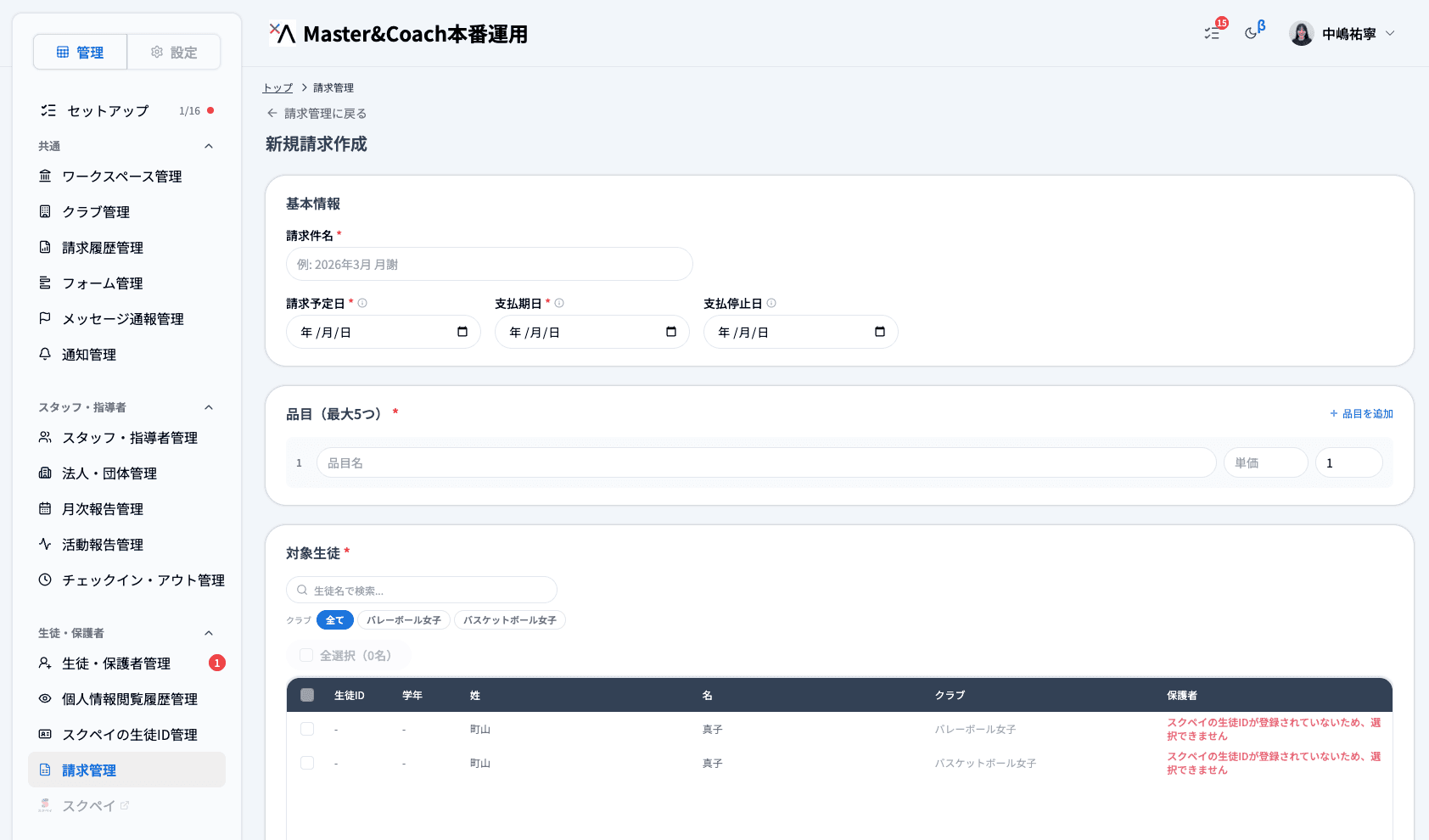Open calendar picker for 支払期日
Image resolution: width=1429 pixels, height=840 pixels.
tap(671, 332)
